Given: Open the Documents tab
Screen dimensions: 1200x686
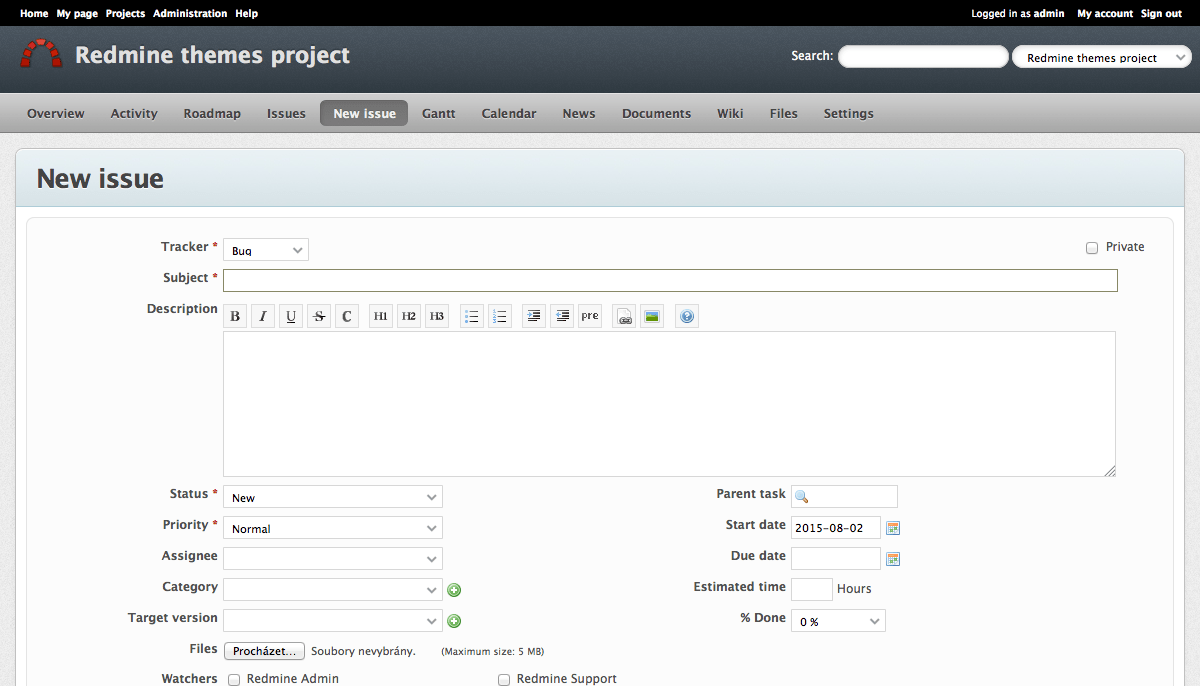Looking at the screenshot, I should (x=656, y=113).
